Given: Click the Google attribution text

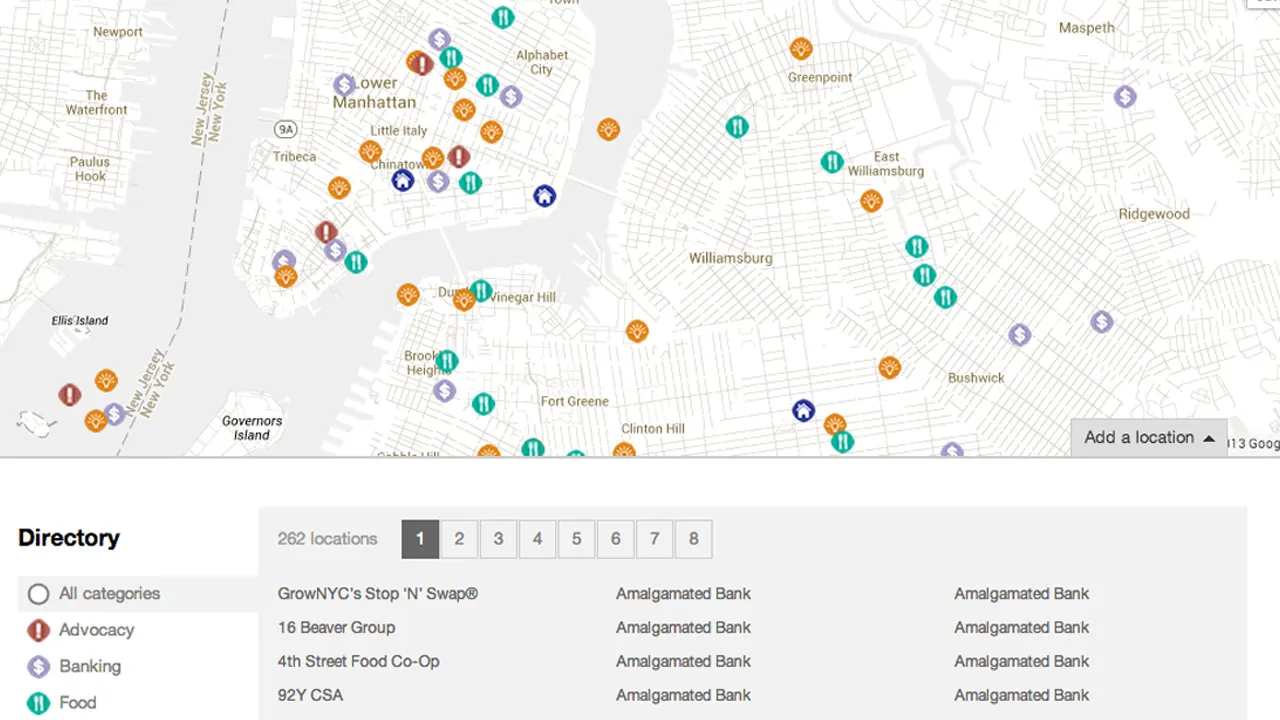Looking at the screenshot, I should point(1253,443).
